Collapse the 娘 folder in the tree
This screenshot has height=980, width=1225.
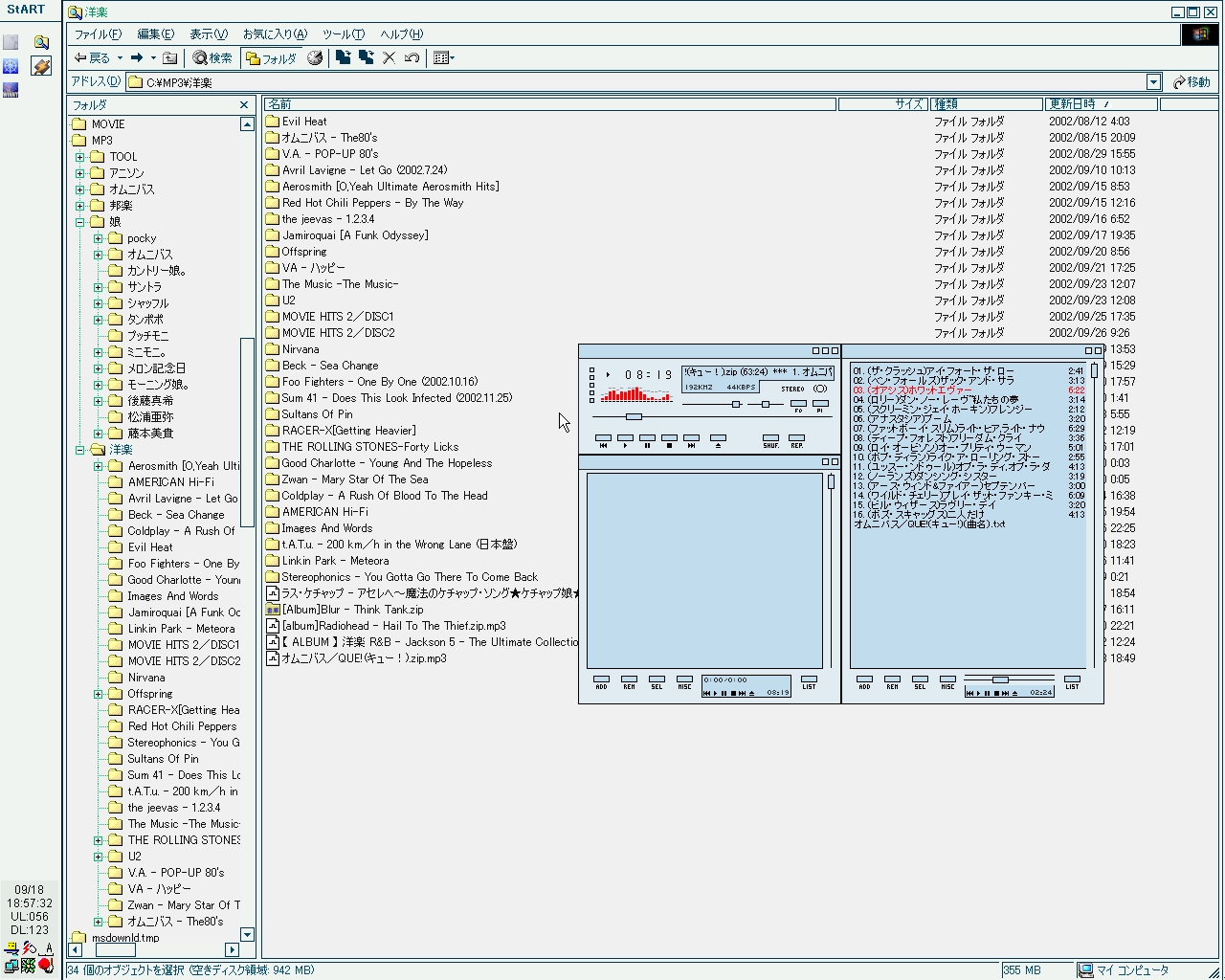click(79, 222)
